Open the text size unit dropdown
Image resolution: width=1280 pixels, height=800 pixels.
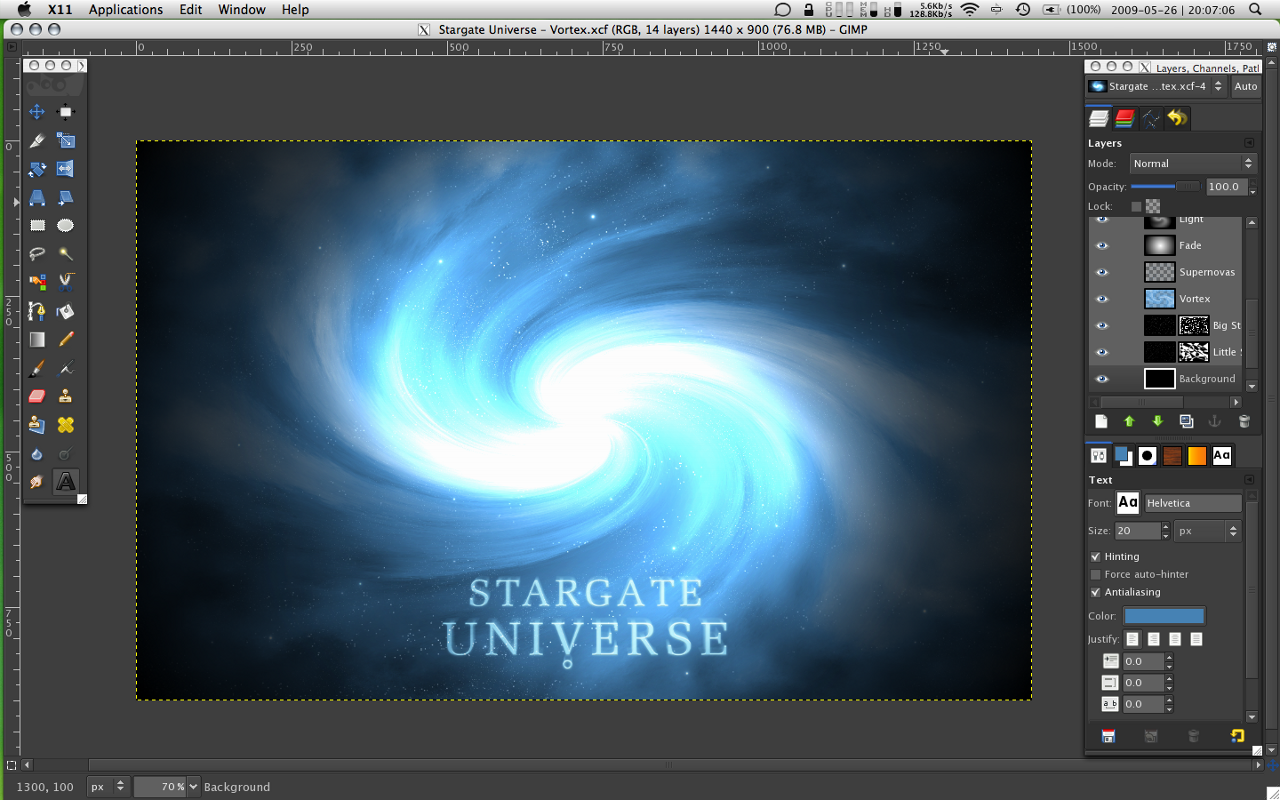[x=1207, y=531]
